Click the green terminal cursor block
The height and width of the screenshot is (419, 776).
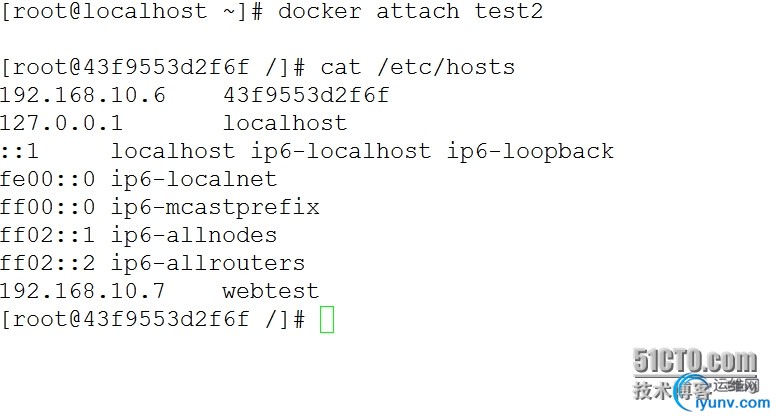point(327,319)
